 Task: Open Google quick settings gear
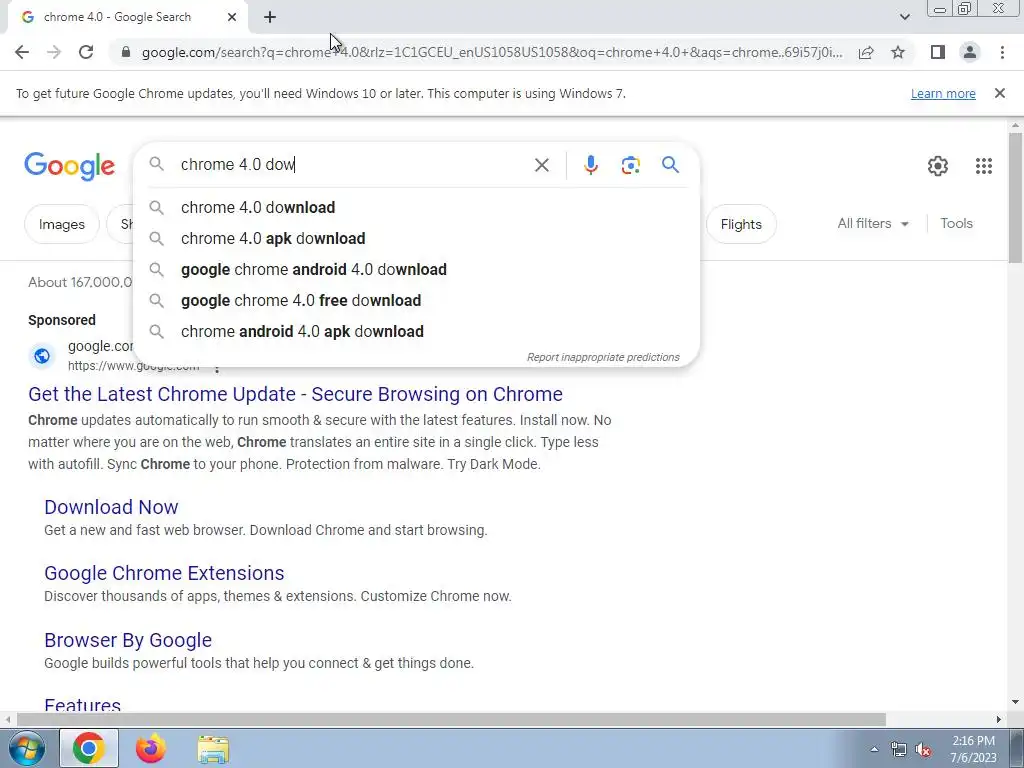coord(938,166)
